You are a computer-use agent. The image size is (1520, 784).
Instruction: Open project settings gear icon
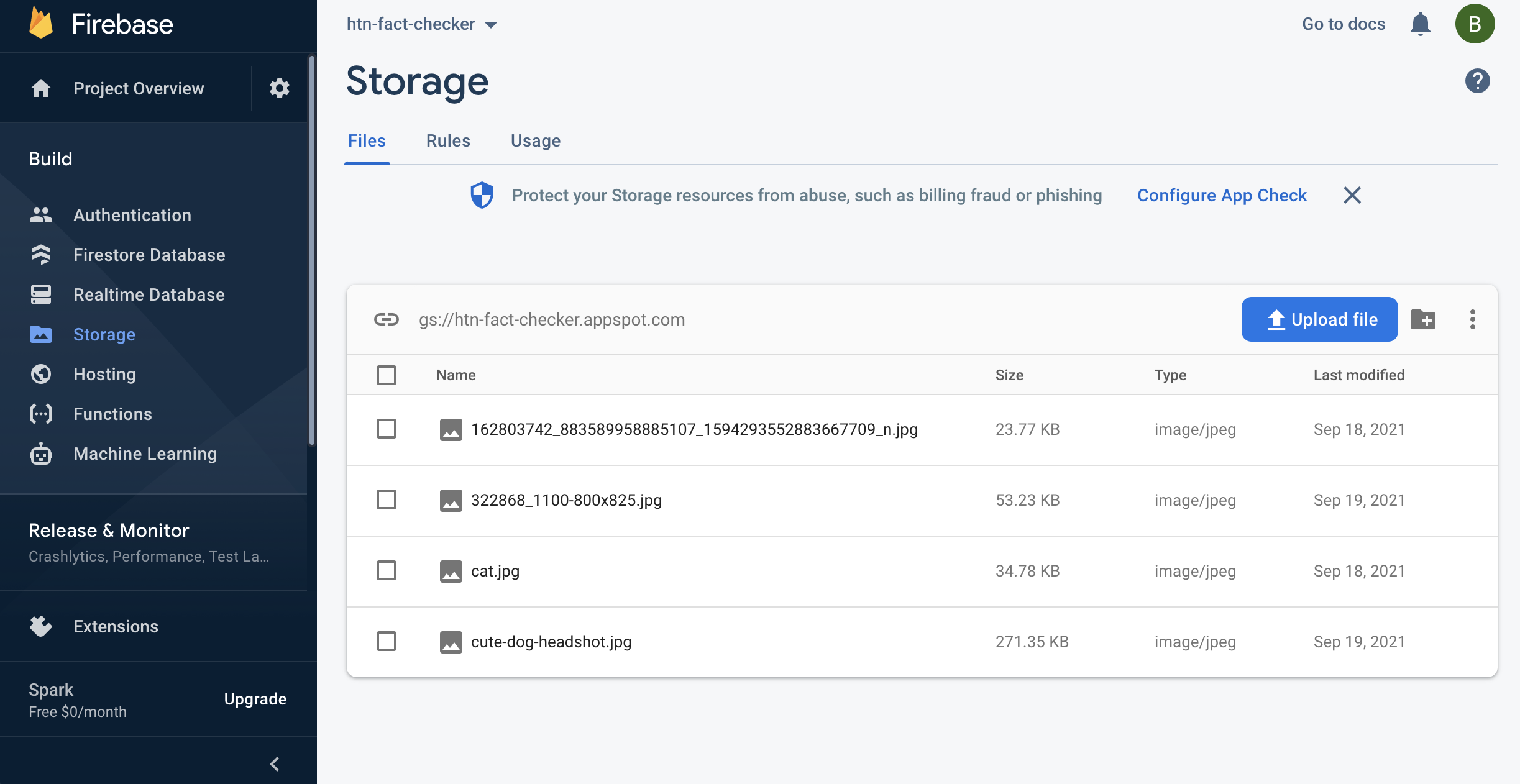click(x=280, y=88)
